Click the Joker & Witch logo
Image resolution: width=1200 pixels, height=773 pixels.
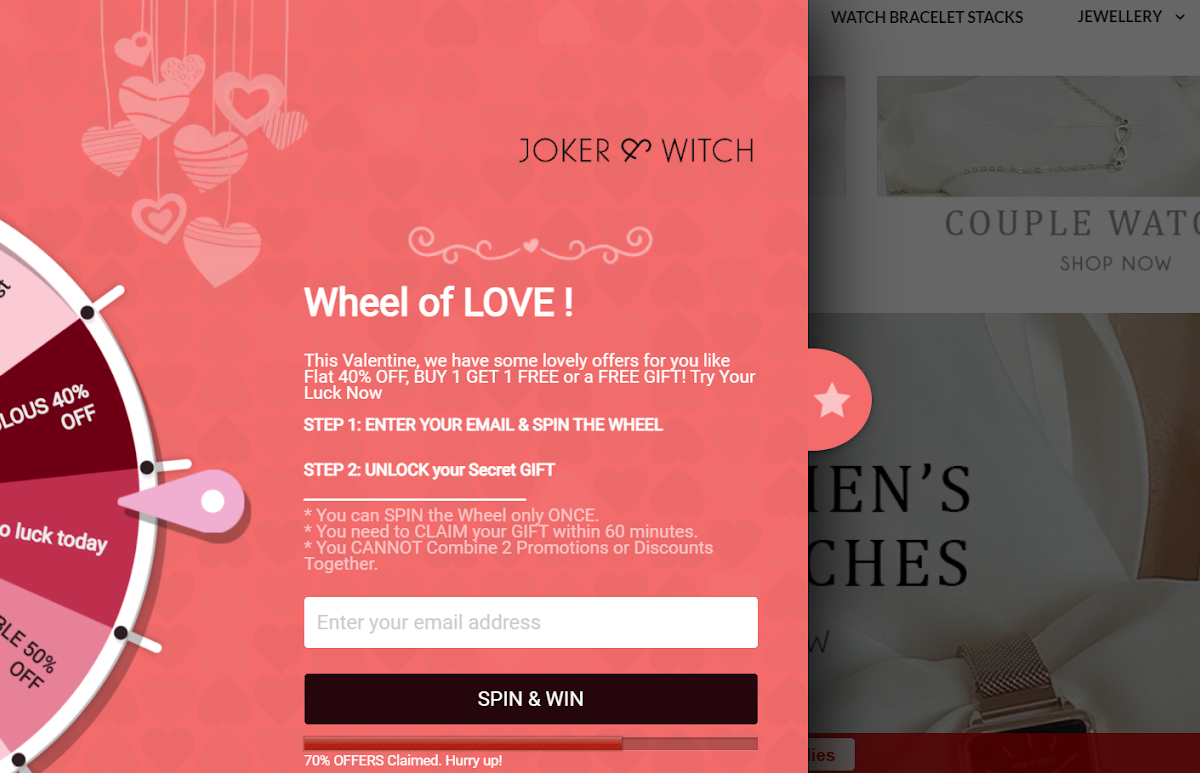(x=636, y=151)
